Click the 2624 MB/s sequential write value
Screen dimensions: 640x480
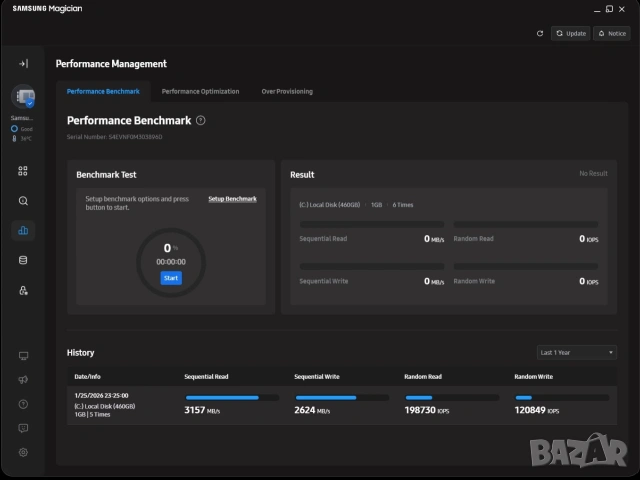(x=312, y=410)
